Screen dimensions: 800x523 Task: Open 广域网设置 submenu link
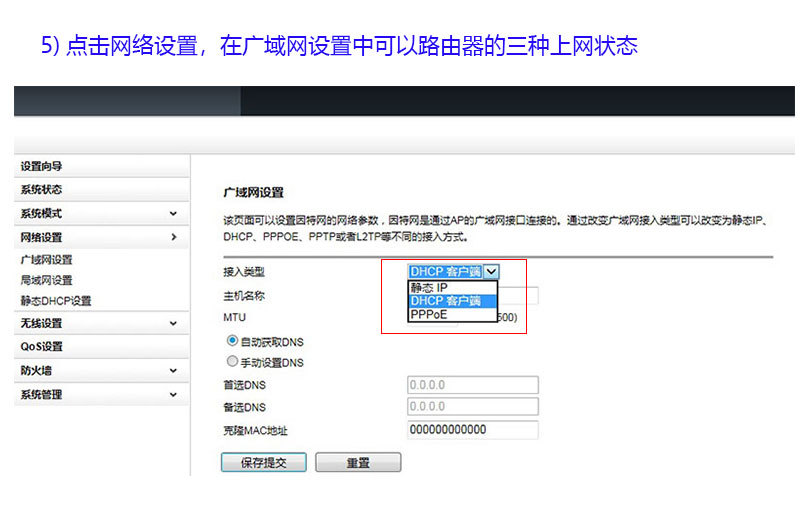[x=47, y=260]
